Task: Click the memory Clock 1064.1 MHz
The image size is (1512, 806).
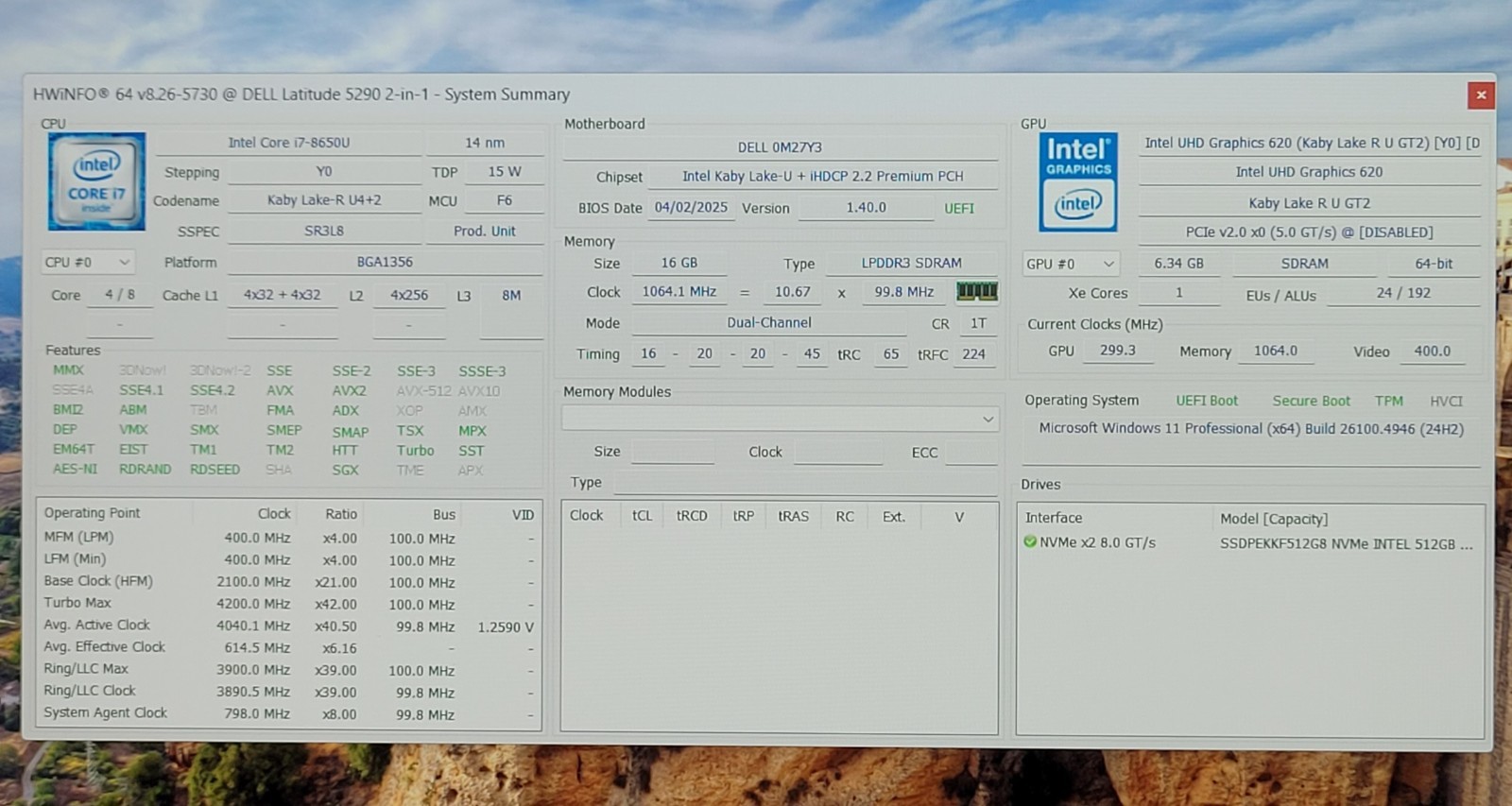Action: [x=679, y=292]
